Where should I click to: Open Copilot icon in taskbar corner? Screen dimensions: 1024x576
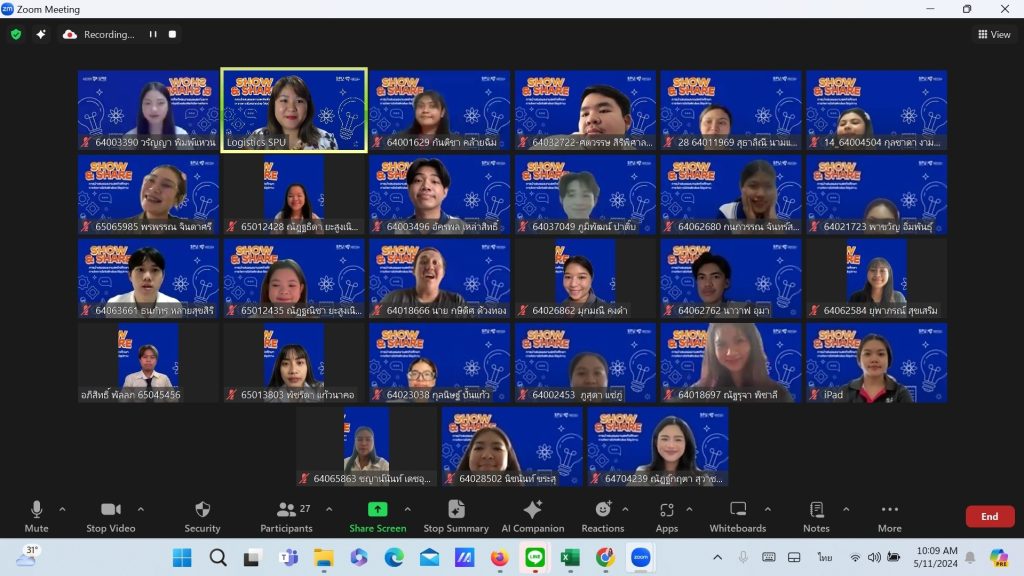tap(999, 558)
